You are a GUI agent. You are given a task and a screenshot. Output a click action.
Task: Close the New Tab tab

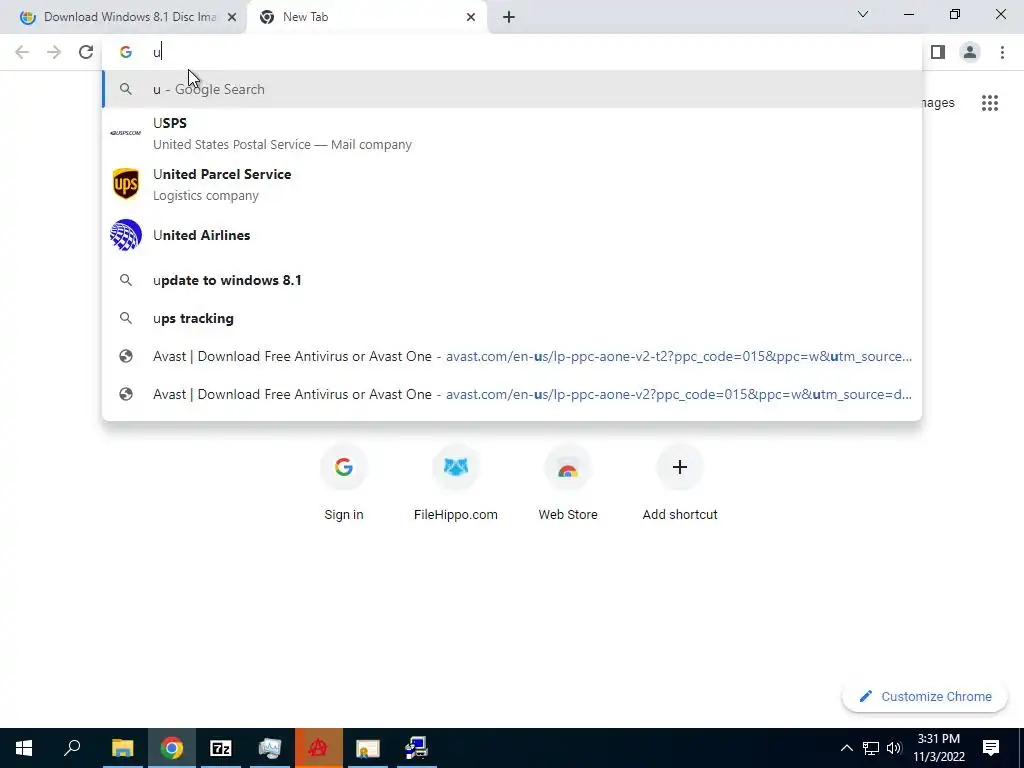coord(471,17)
